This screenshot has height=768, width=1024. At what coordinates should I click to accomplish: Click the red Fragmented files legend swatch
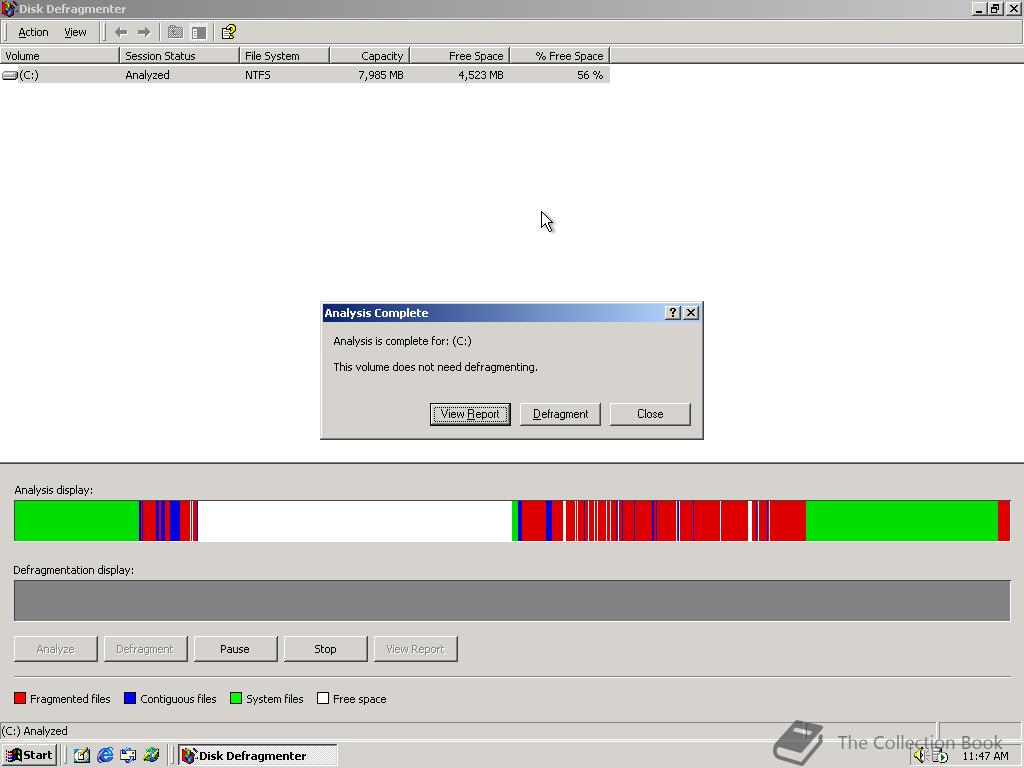(20, 698)
